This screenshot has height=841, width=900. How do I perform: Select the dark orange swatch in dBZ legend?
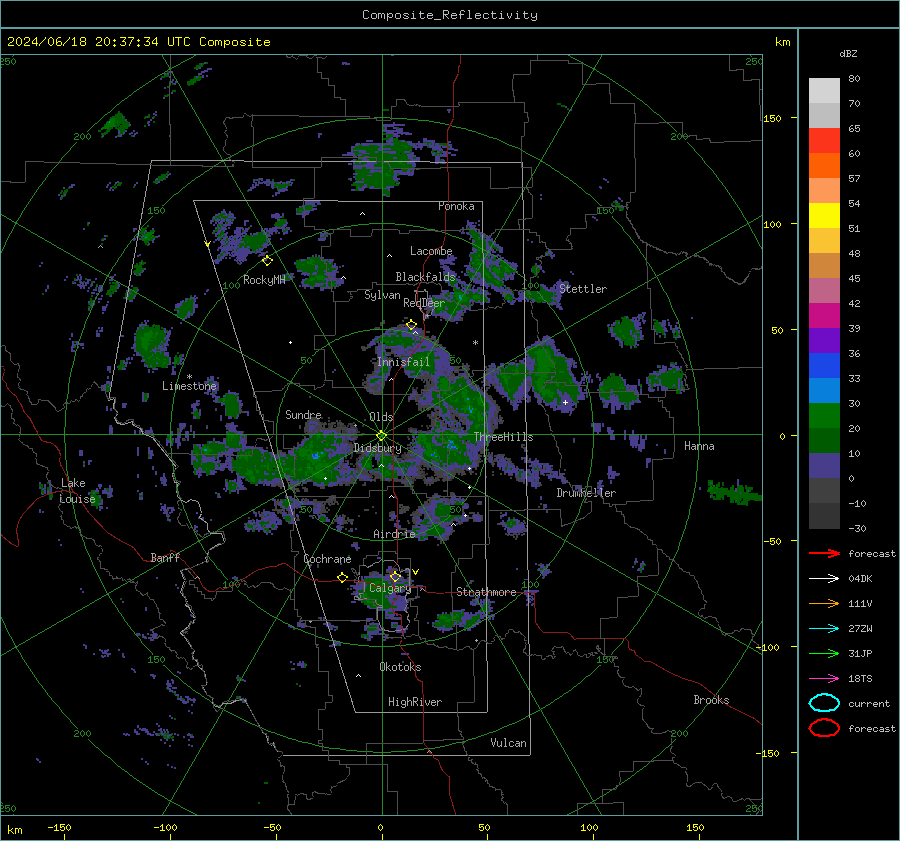(x=824, y=166)
